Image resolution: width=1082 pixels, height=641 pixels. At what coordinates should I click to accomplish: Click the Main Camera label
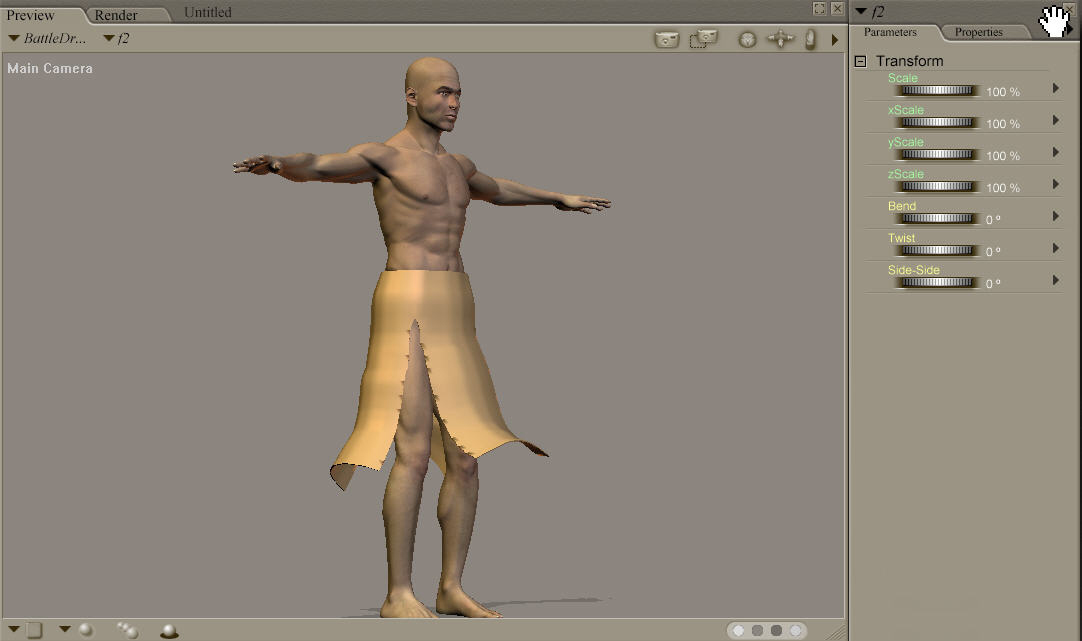tap(50, 68)
